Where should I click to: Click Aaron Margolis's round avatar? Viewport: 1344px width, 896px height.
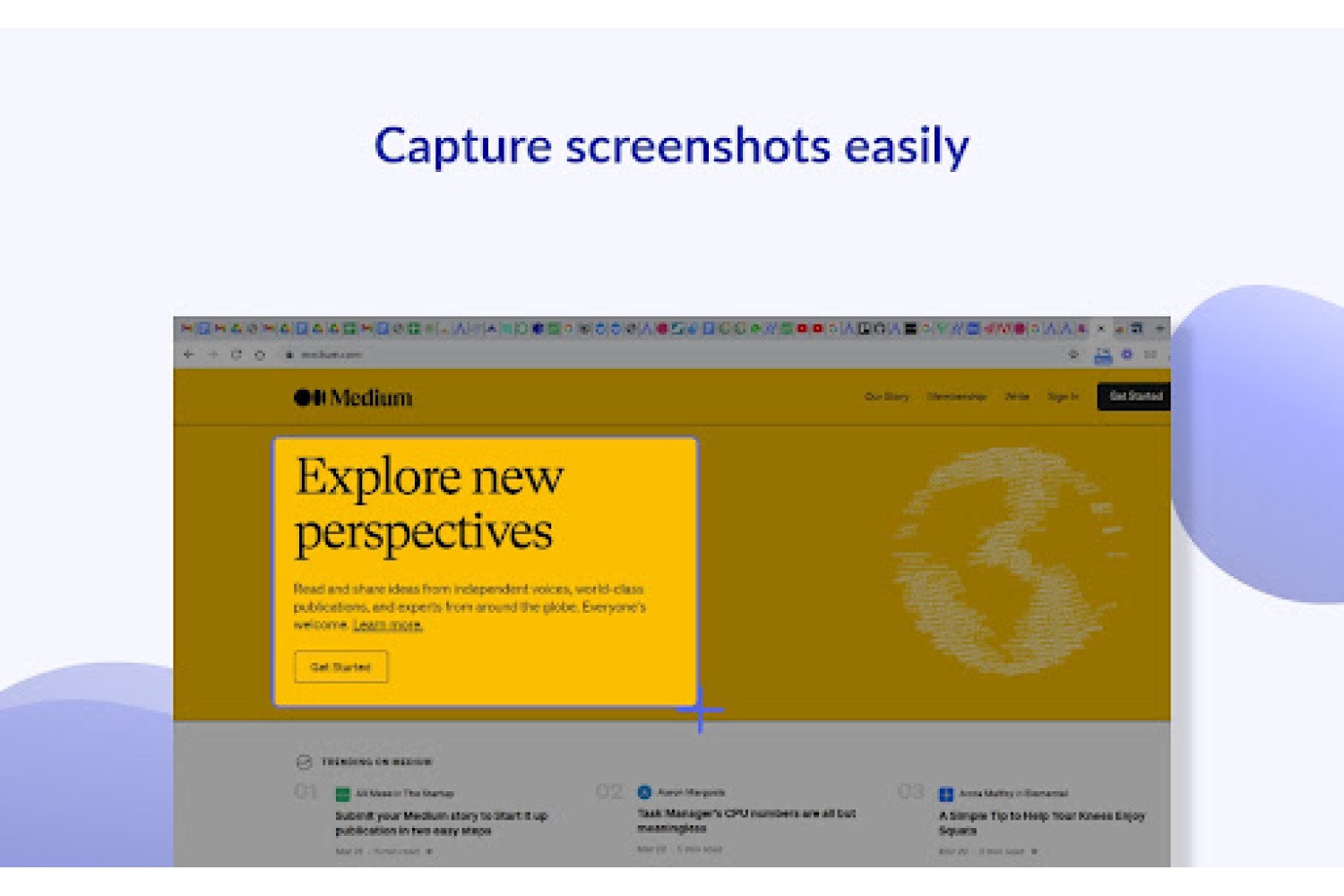644,792
